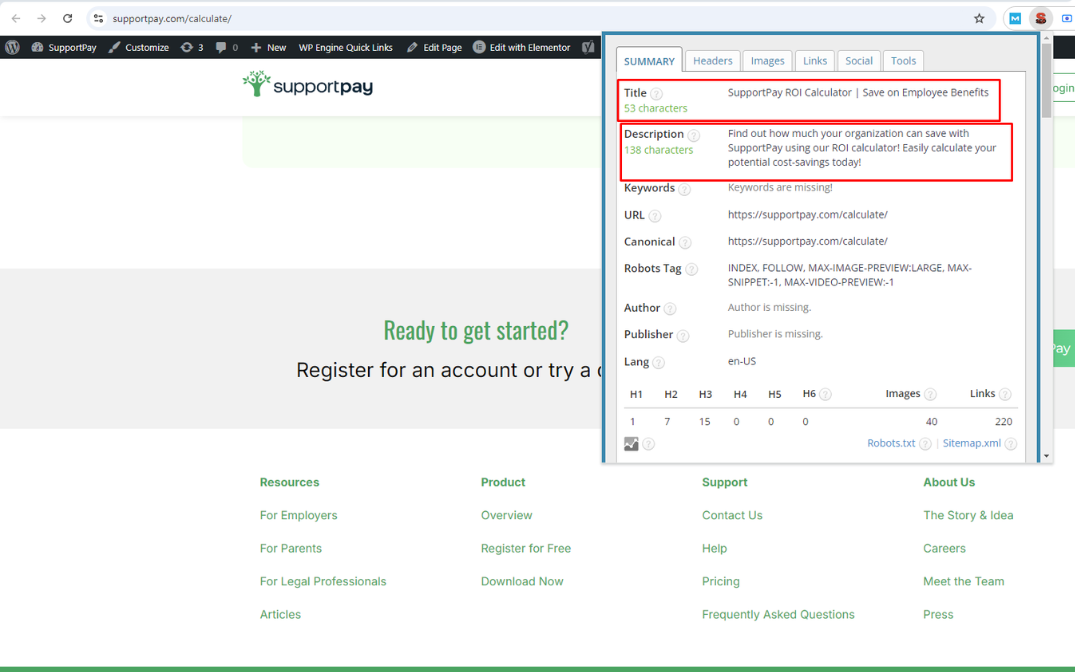Open the Robots.txt link
Viewport: 1075px width, 672px height.
(890, 443)
